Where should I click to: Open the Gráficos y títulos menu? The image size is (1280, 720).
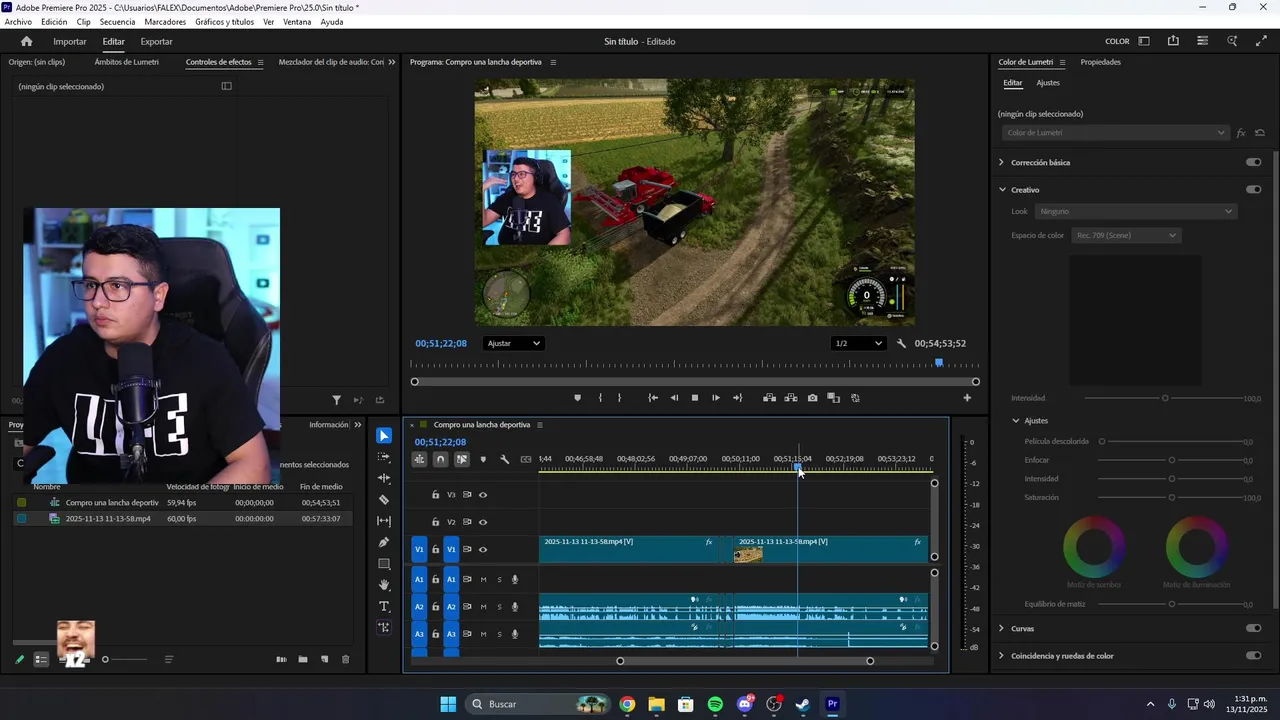click(x=224, y=22)
